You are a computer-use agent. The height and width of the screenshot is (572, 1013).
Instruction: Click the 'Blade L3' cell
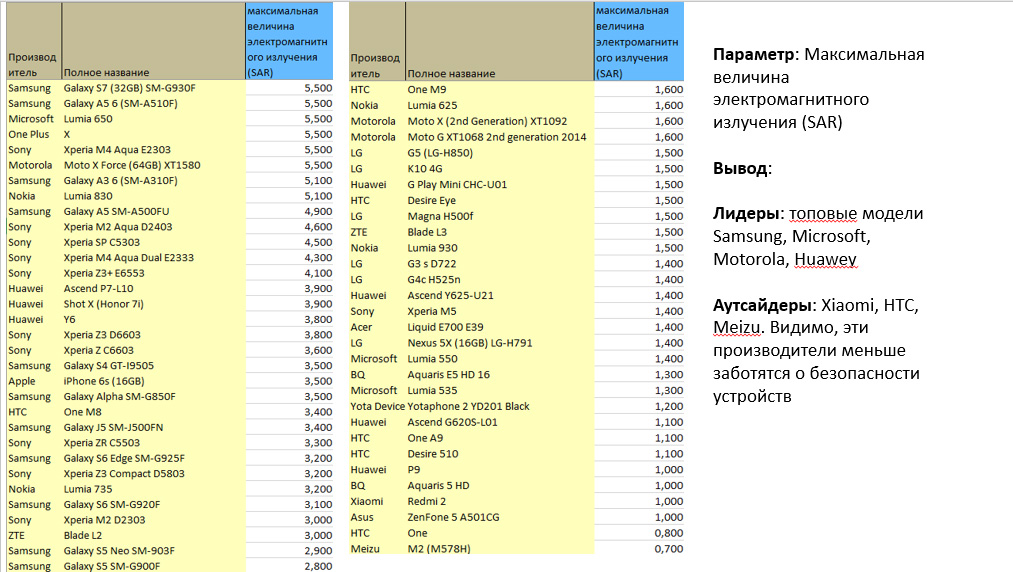500,232
